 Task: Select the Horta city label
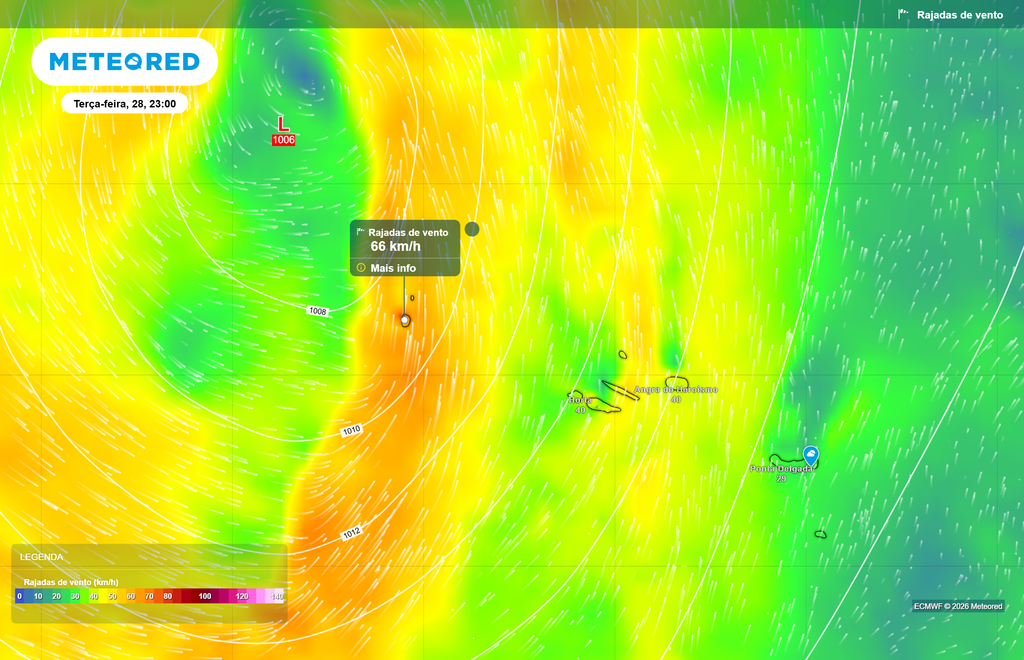[580, 400]
